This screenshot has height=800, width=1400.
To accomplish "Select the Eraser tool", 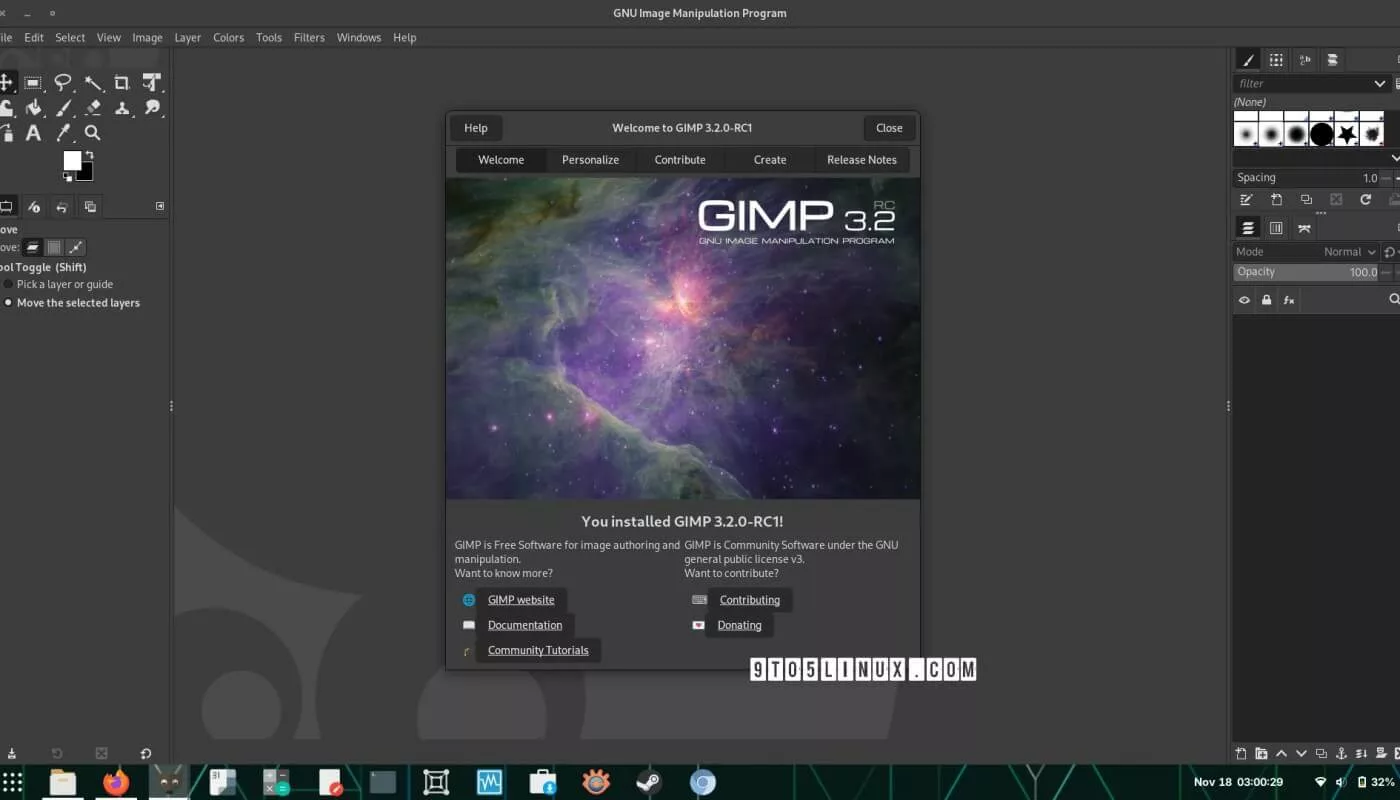I will point(93,108).
